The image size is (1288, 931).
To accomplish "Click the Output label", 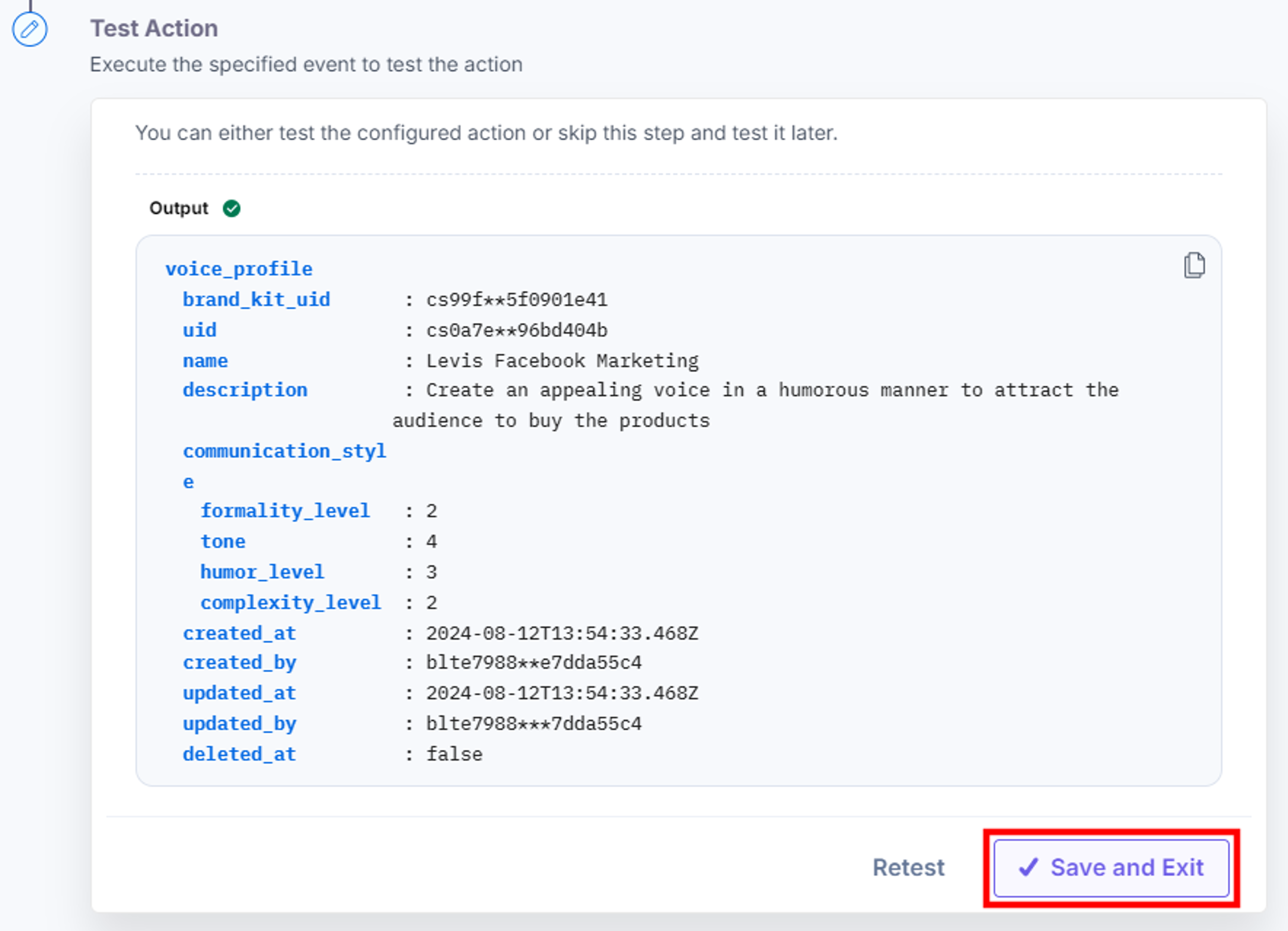I will (179, 208).
